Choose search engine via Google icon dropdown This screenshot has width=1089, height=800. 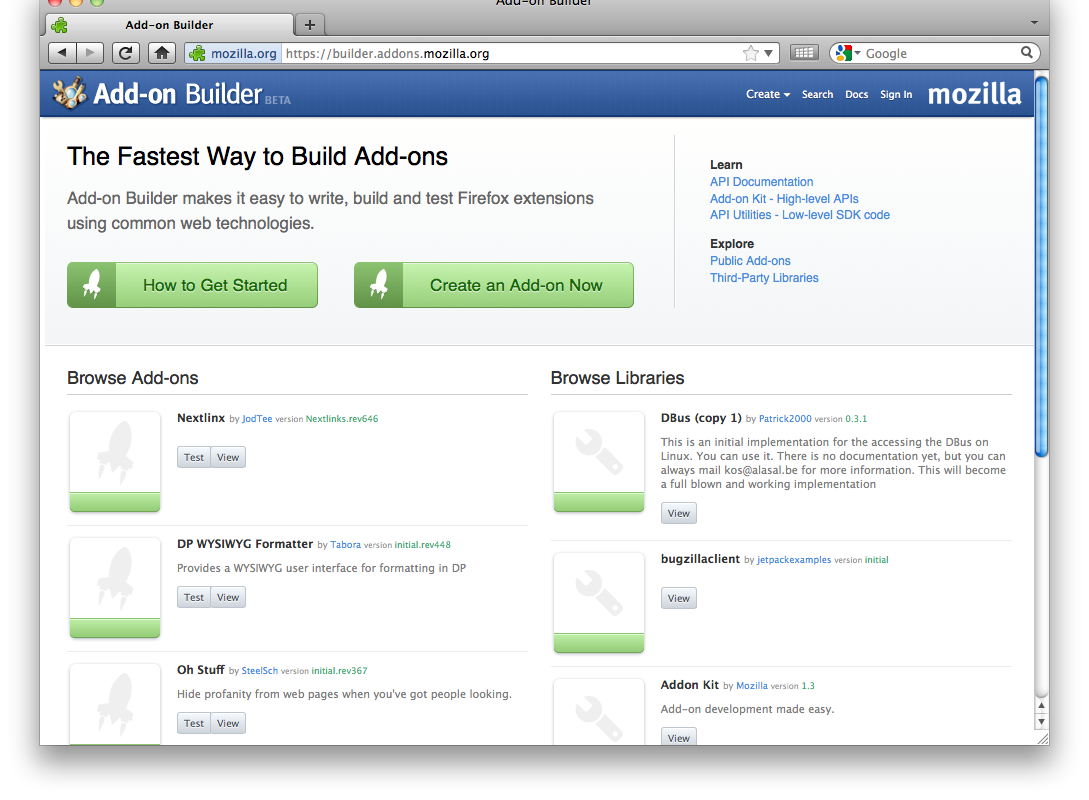point(848,53)
